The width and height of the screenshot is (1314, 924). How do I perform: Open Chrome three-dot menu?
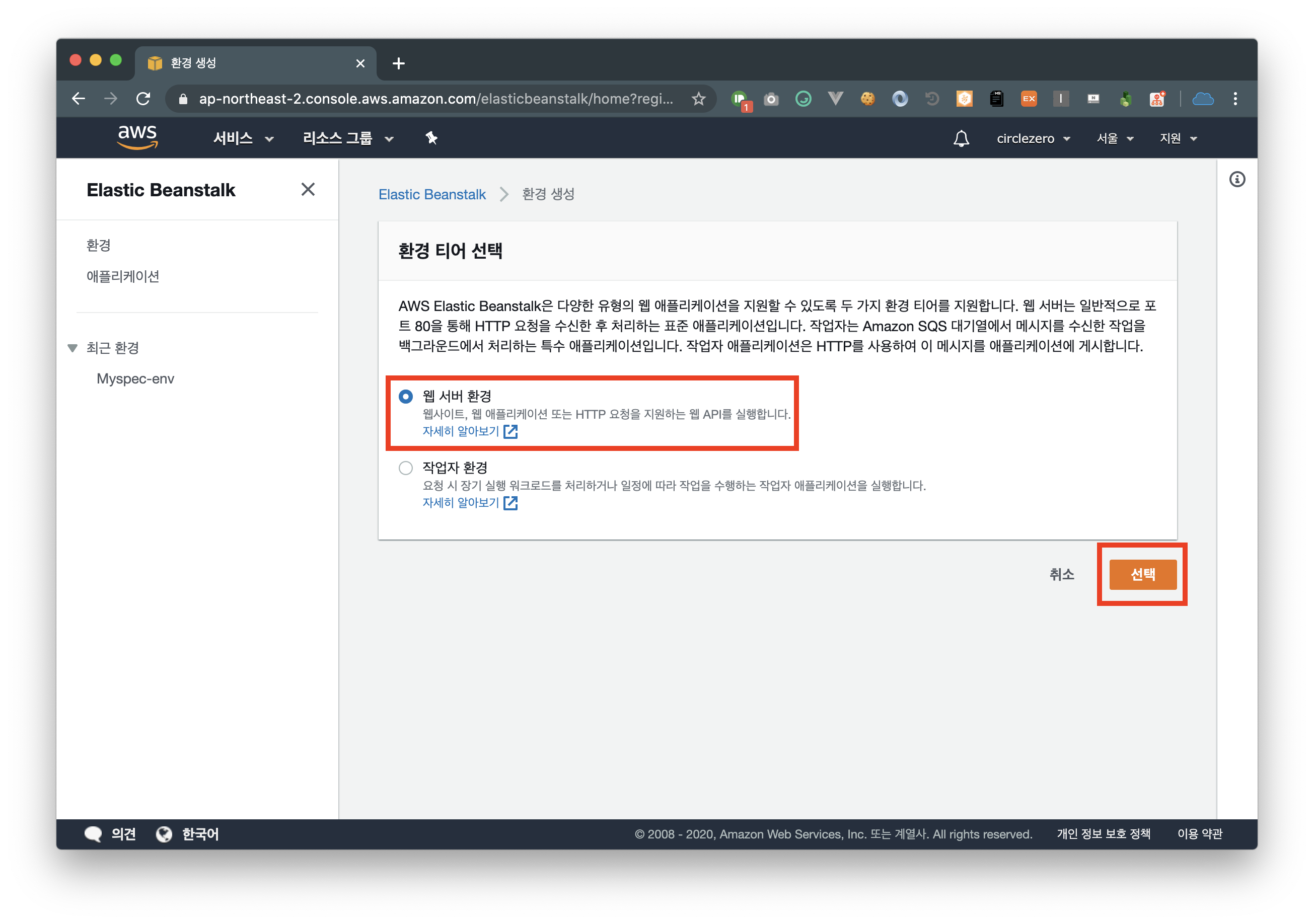1235,99
